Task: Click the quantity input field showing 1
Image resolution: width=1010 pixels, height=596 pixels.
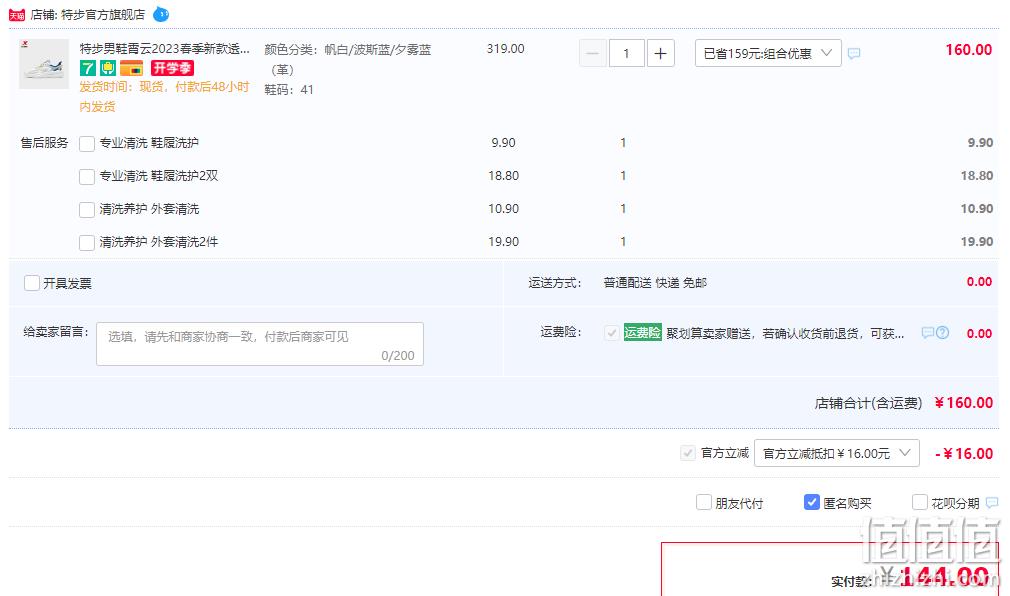Action: pyautogui.click(x=626, y=53)
